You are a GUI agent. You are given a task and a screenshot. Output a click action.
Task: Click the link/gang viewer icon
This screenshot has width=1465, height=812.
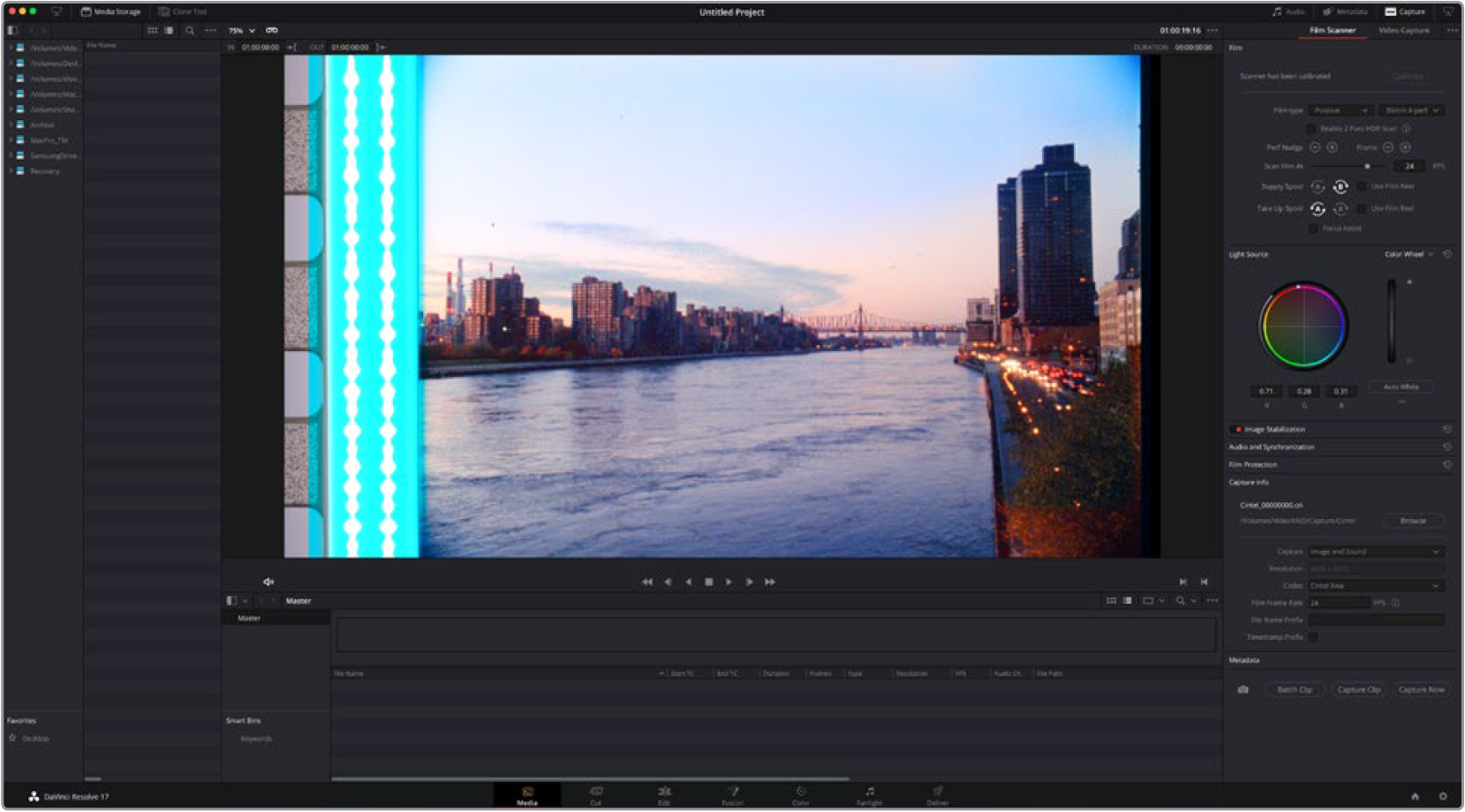pyautogui.click(x=272, y=30)
